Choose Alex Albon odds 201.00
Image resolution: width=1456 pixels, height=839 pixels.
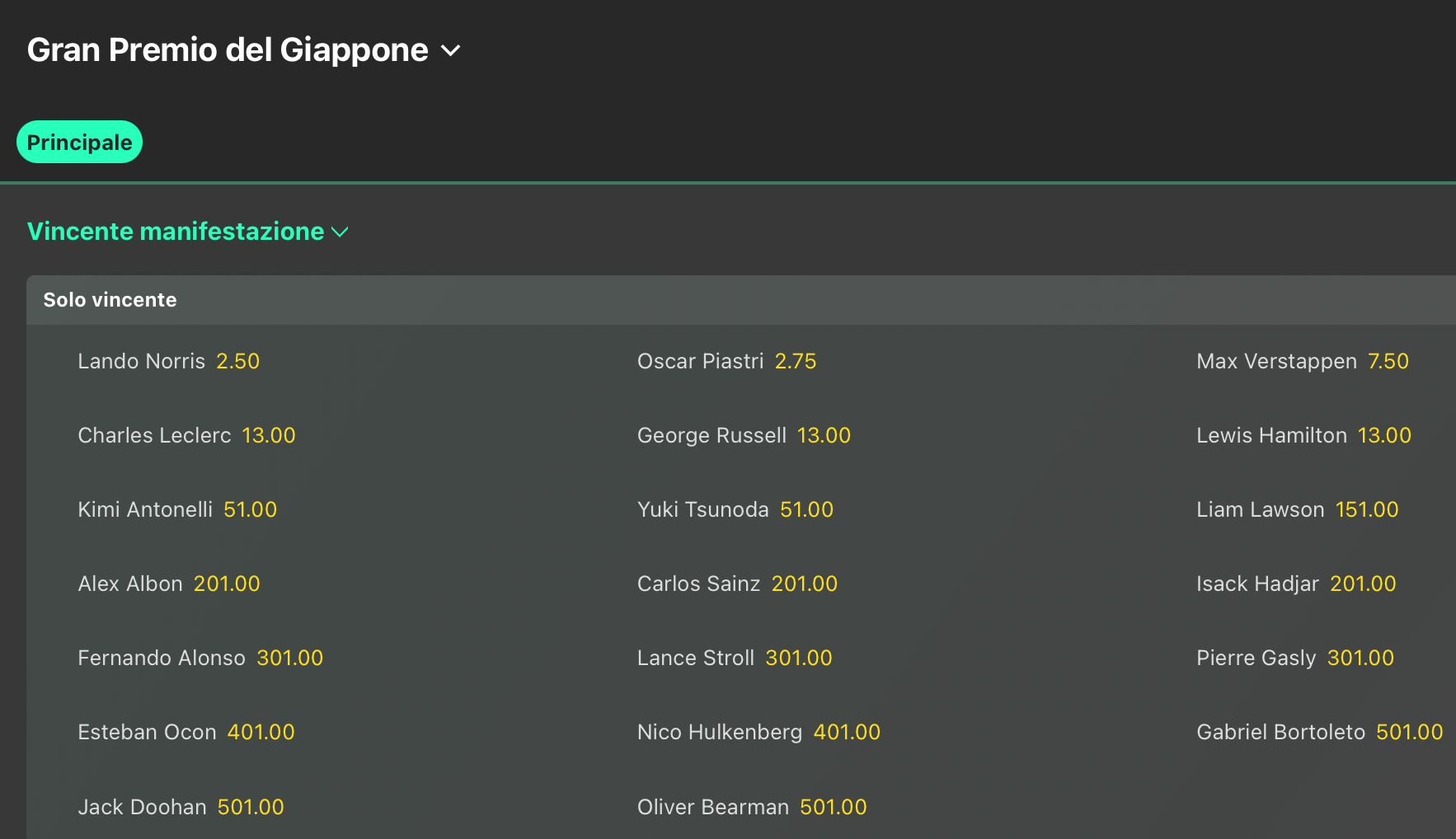[227, 584]
